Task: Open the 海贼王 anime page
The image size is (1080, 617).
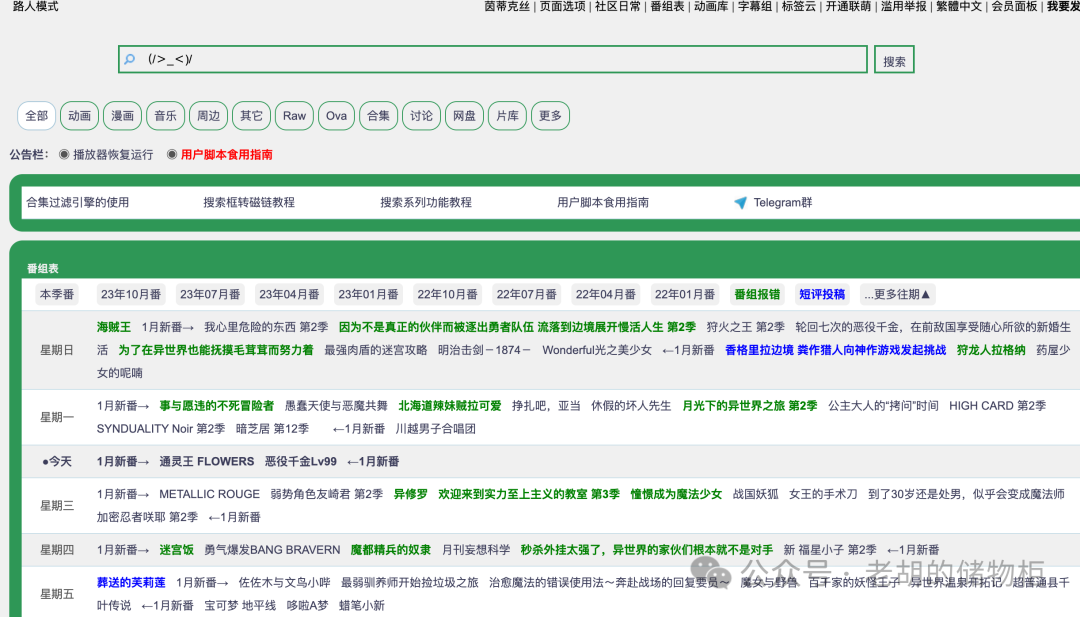Action: tap(113, 326)
